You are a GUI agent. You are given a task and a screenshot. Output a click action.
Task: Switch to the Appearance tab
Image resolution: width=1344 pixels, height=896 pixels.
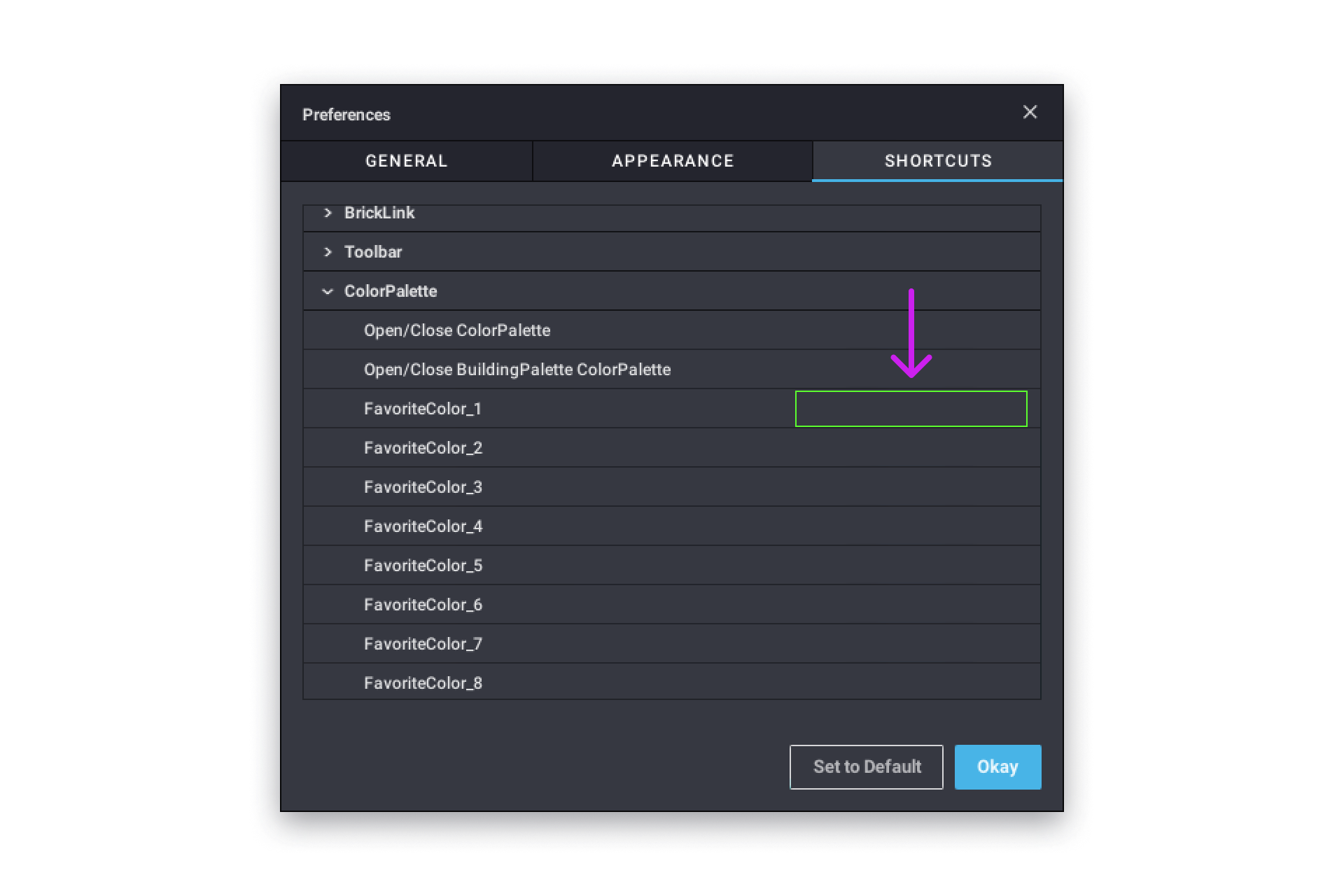click(672, 160)
